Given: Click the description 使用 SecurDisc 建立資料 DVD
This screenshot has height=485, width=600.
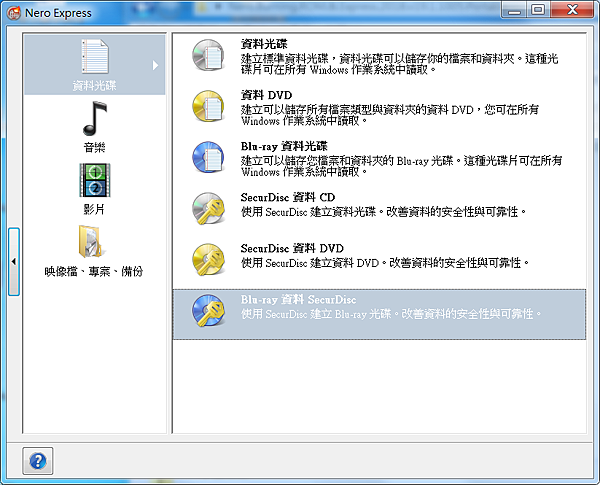Looking at the screenshot, I should tap(385, 263).
